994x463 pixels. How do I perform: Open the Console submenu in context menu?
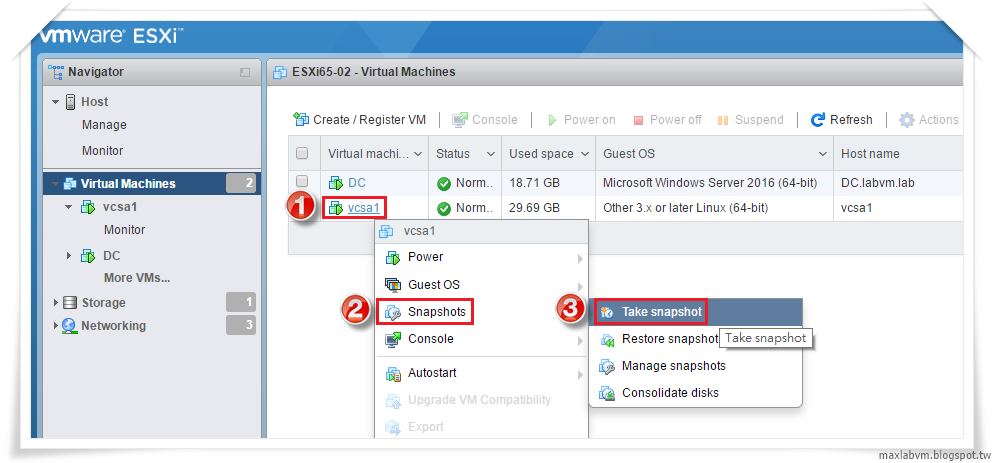coord(482,339)
